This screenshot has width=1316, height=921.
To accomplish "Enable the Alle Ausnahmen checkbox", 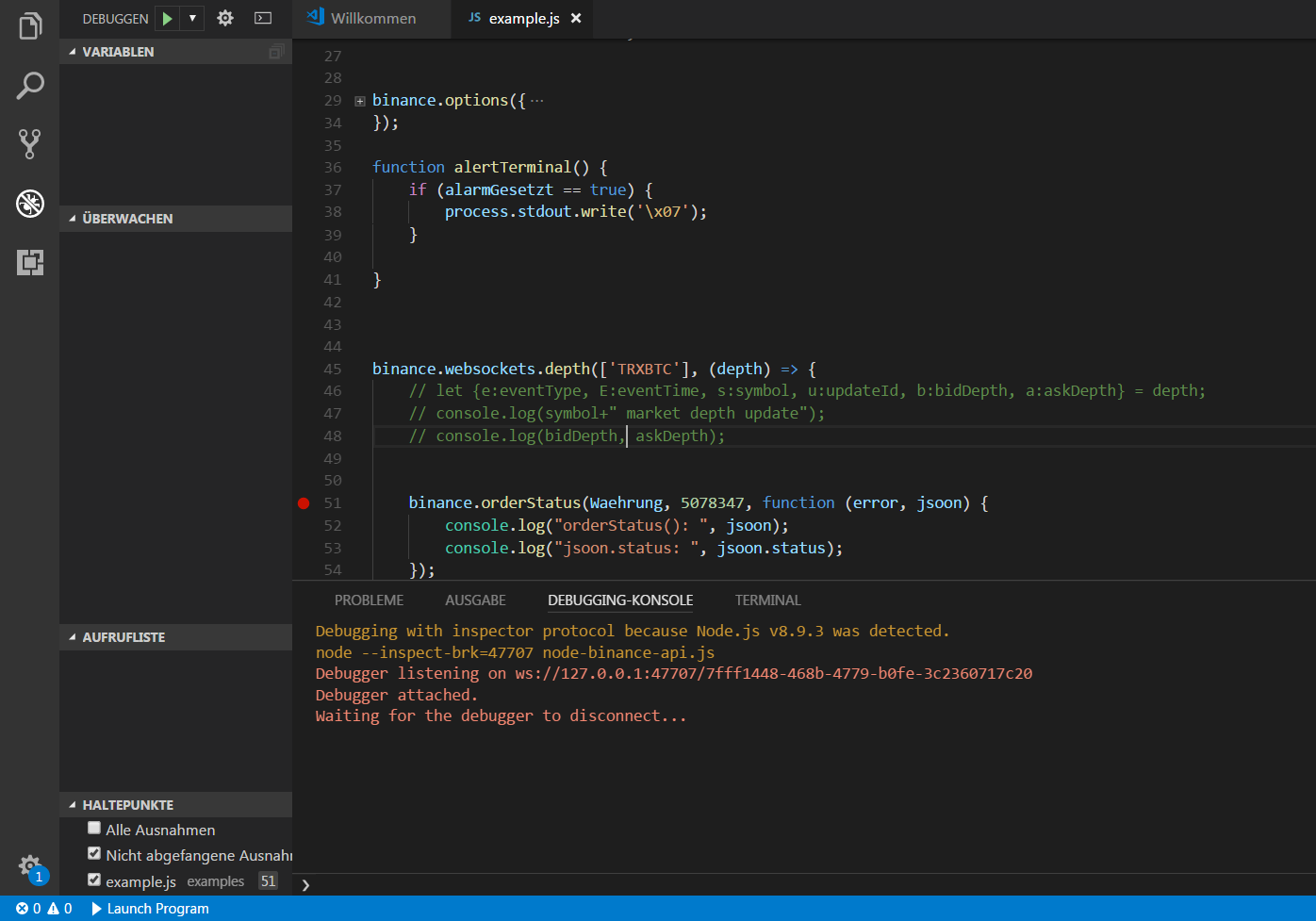I will tap(94, 829).
